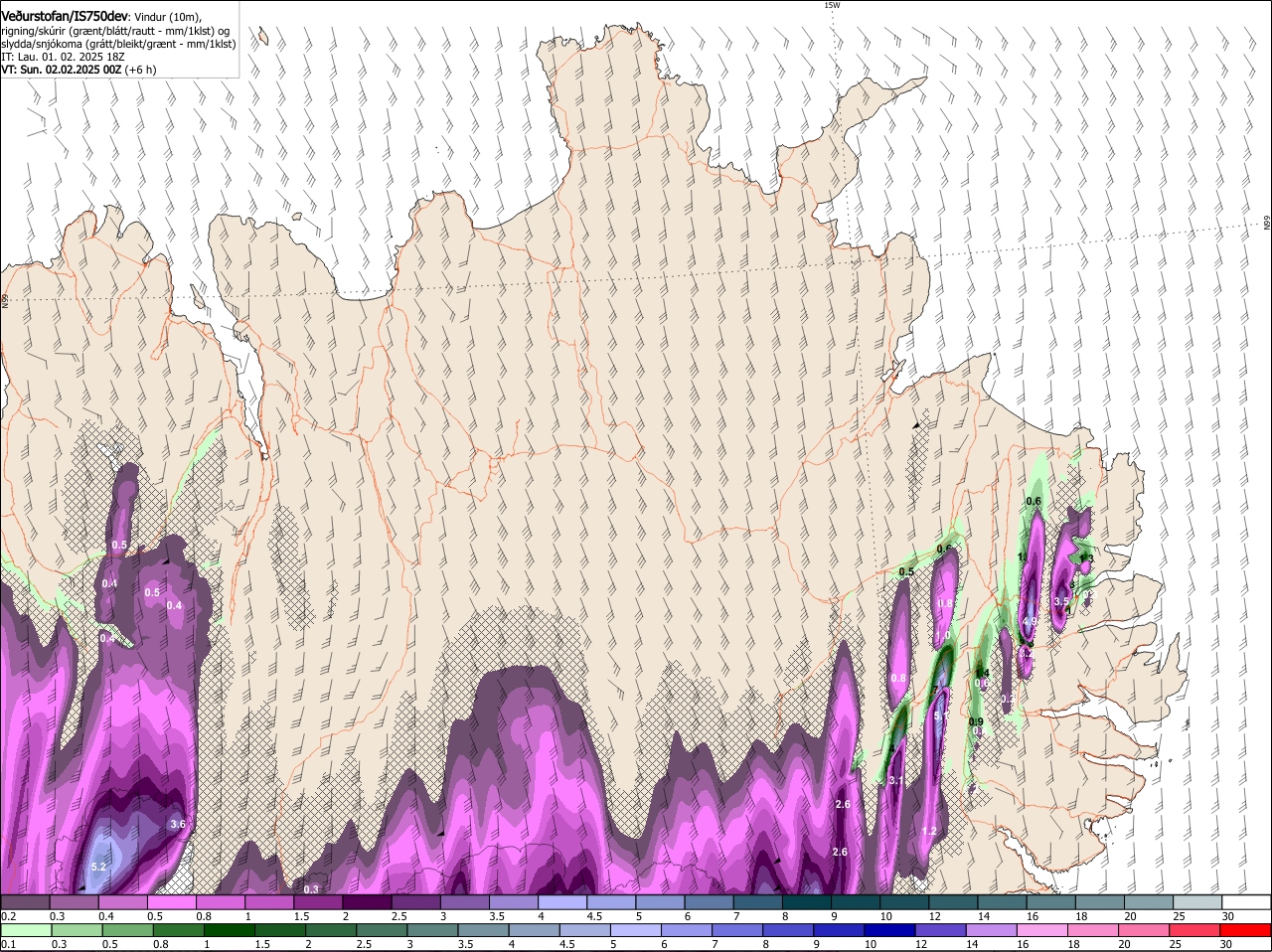Pick the 14 light purple swatch, lower legend row

[991, 930]
